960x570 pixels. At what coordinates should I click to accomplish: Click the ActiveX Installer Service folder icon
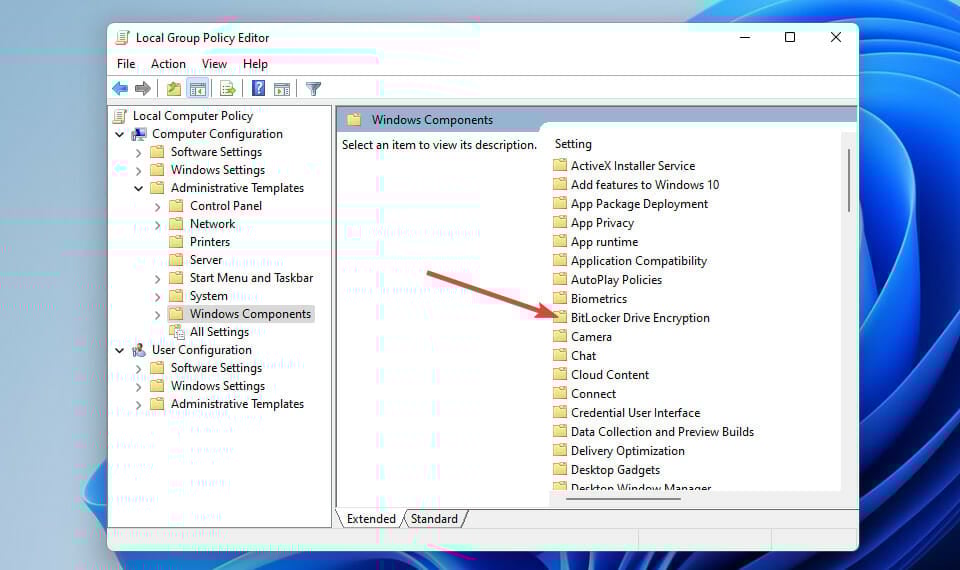560,165
